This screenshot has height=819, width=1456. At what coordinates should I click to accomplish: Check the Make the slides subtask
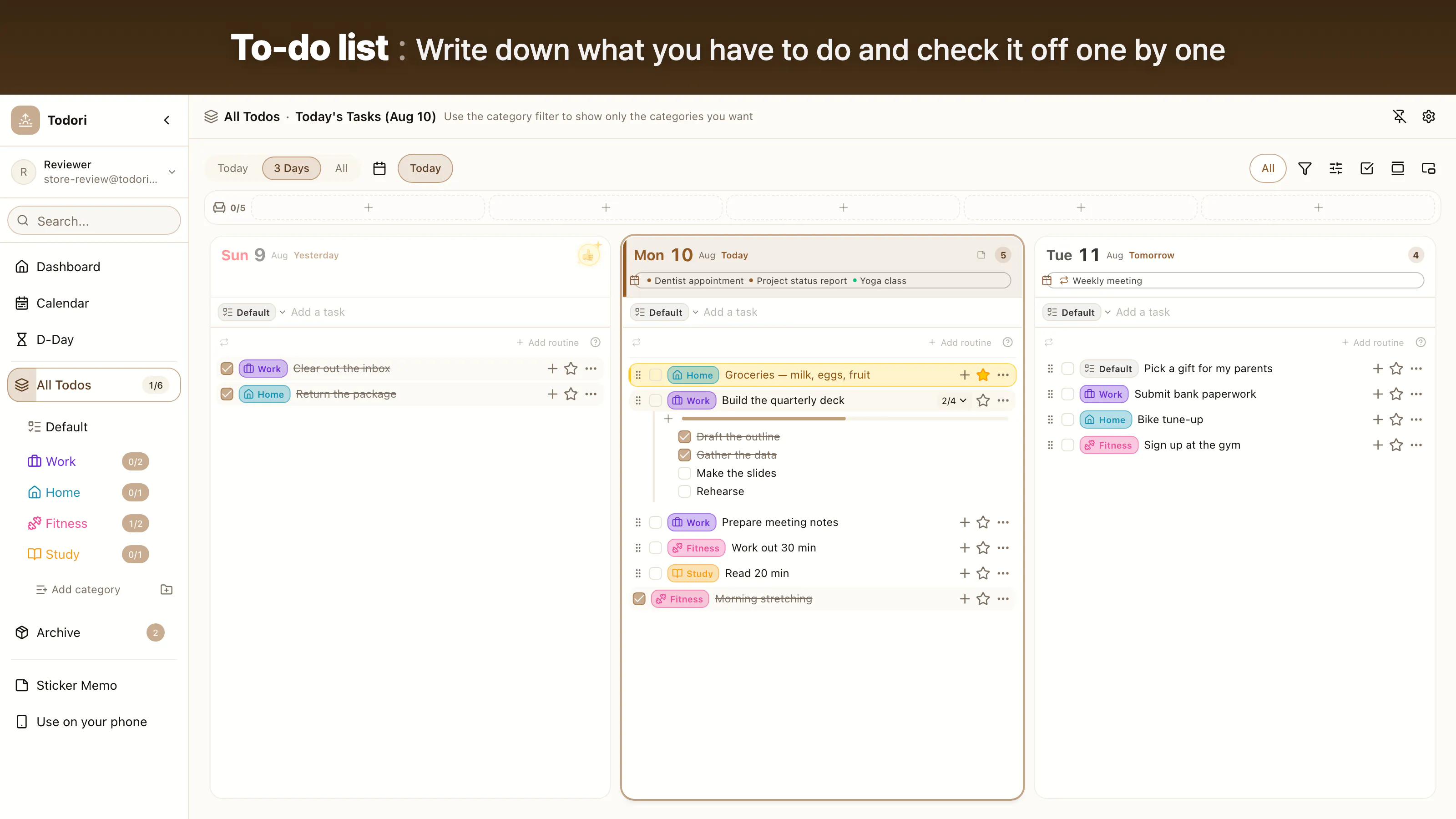pos(684,473)
